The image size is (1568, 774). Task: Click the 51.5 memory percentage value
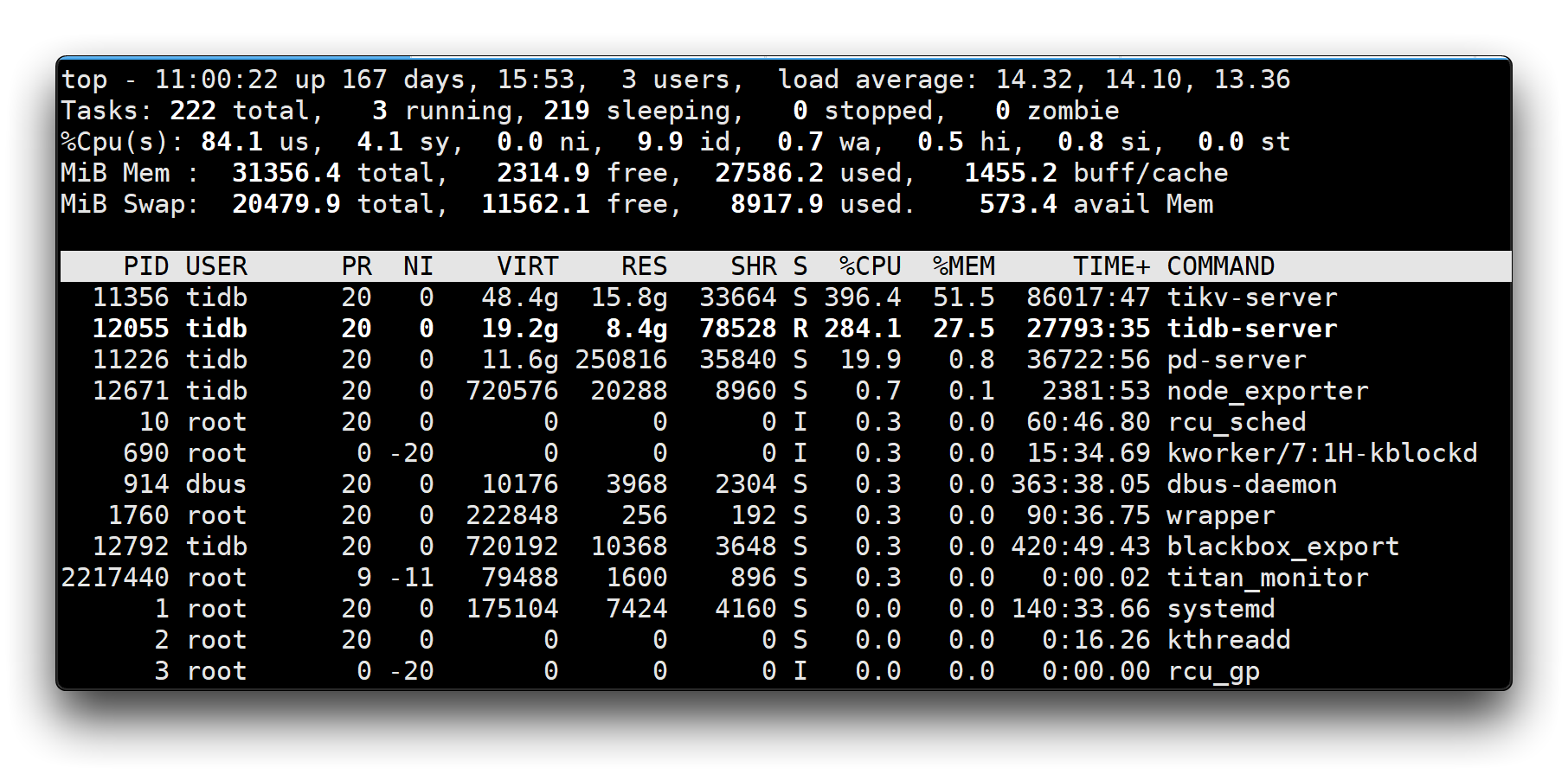[964, 297]
